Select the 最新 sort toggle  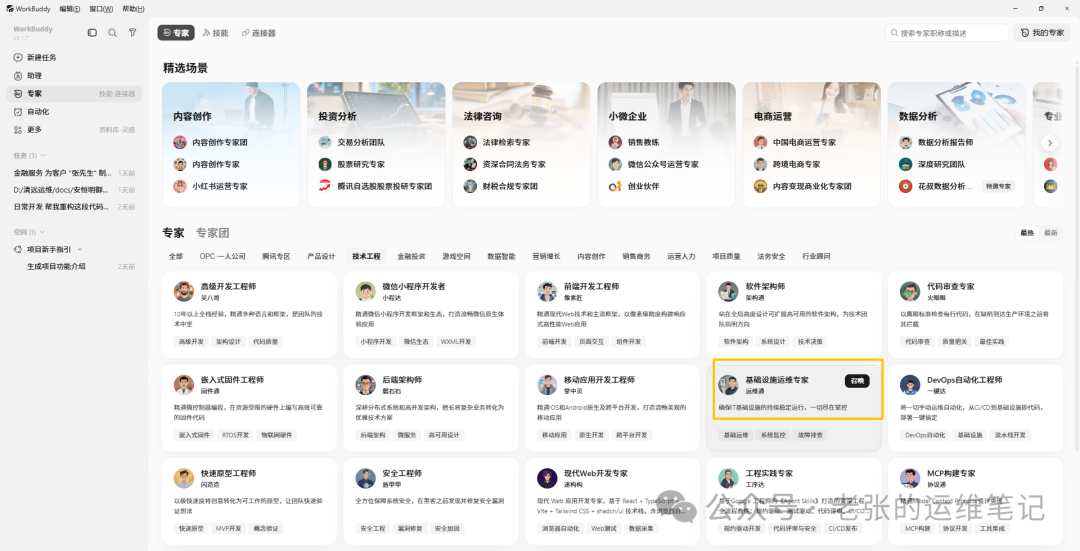[1050, 233]
